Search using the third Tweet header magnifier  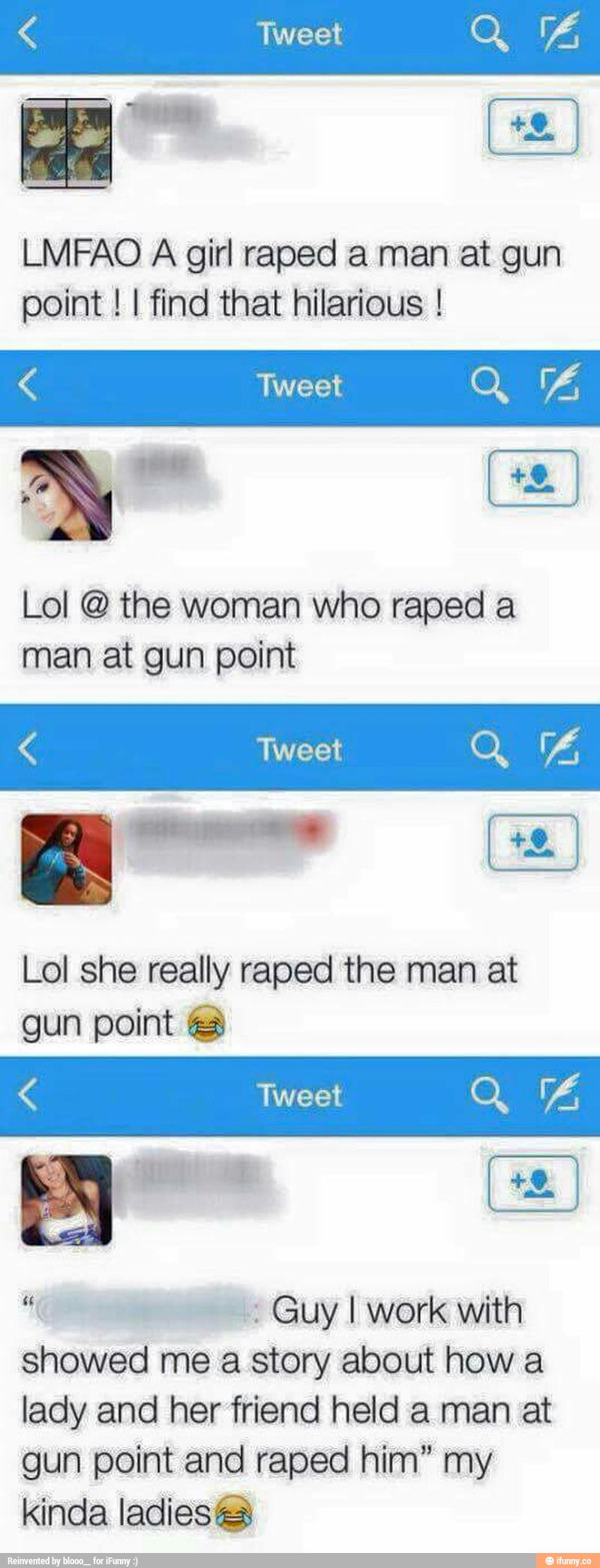tap(489, 749)
